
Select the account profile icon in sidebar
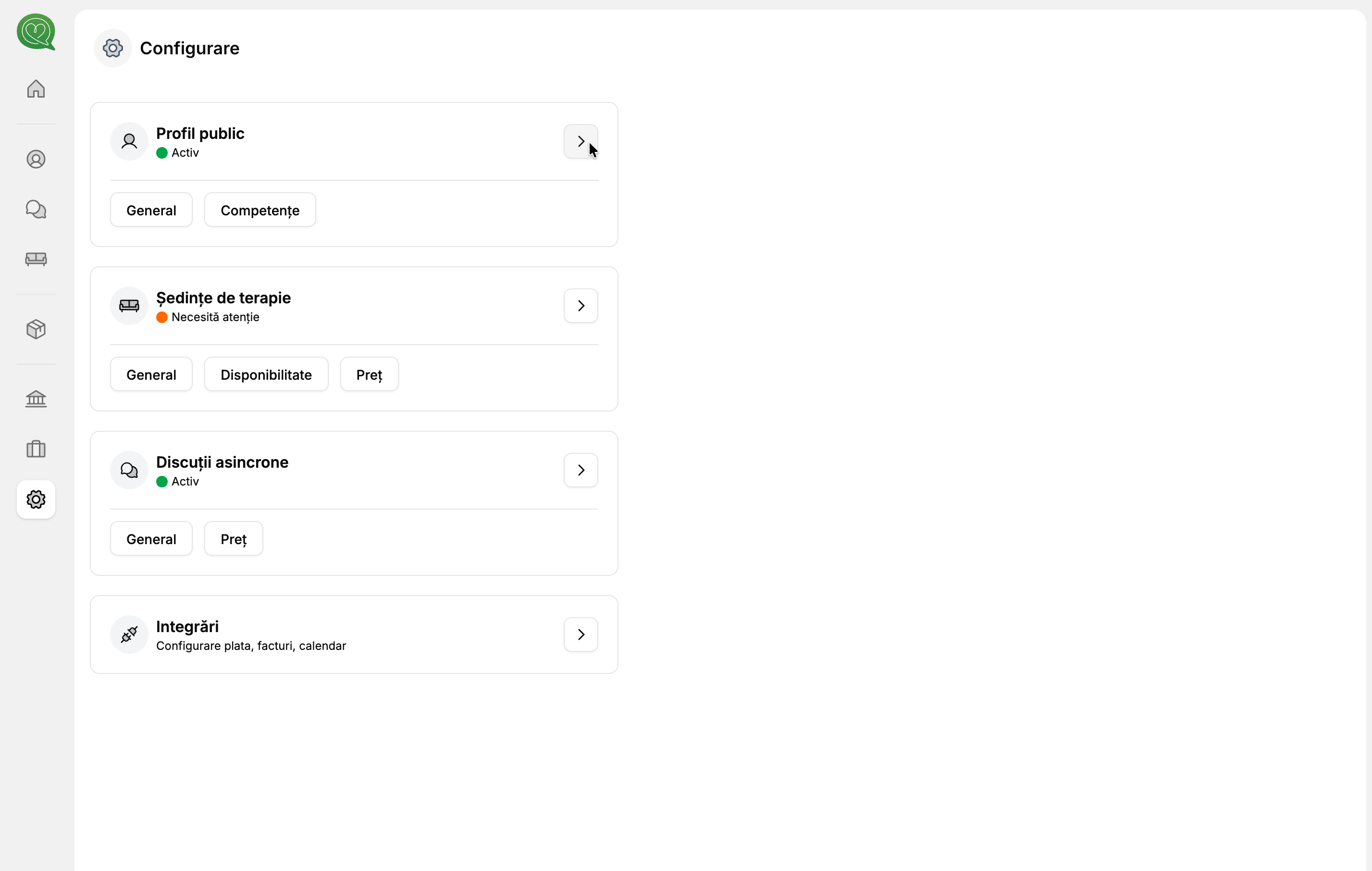(36, 159)
